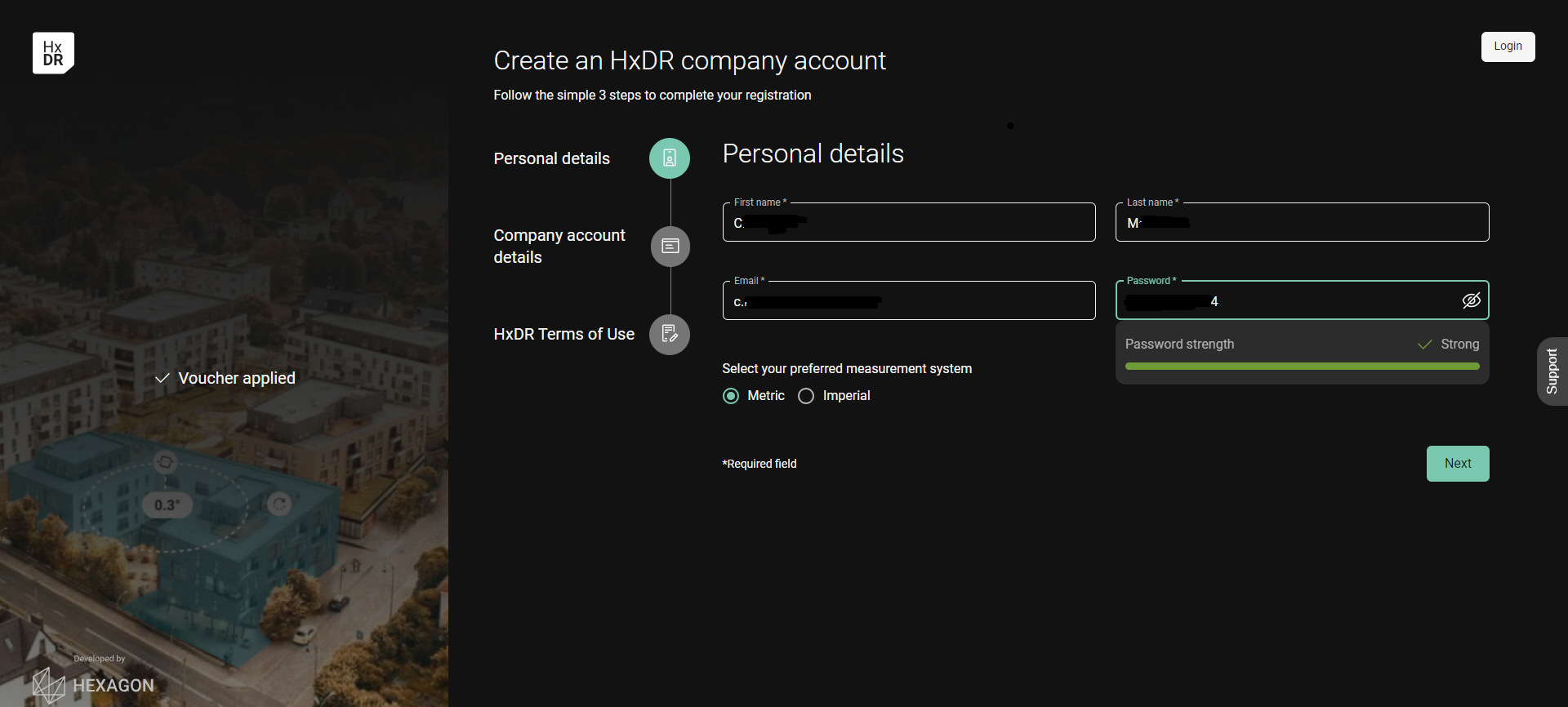Select the Personal details step icon
1568x707 pixels.
[x=670, y=158]
